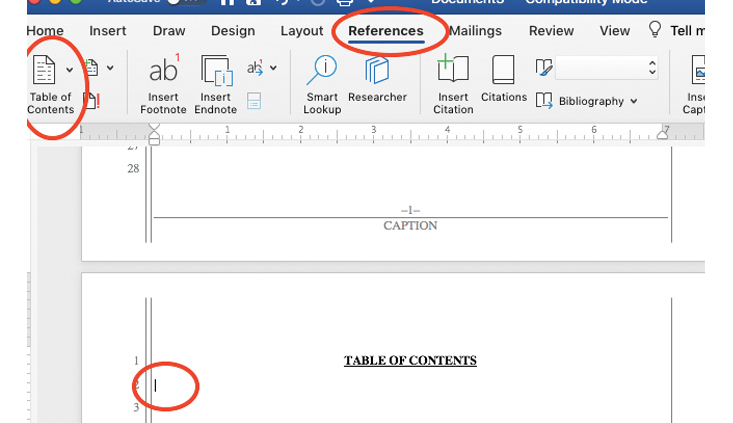
Task: Click the Insert Endnote icon
Action: (x=217, y=71)
